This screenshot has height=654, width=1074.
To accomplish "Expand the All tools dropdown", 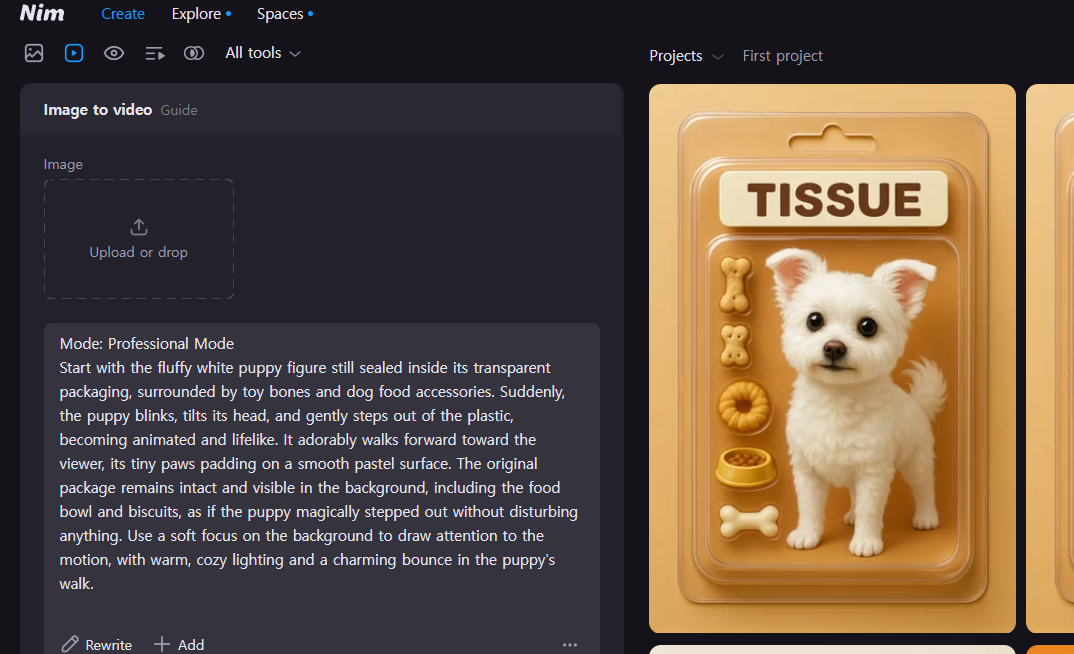I will coord(263,53).
